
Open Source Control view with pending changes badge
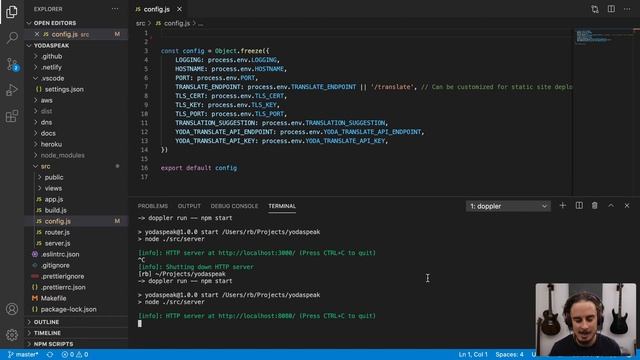coord(12,64)
